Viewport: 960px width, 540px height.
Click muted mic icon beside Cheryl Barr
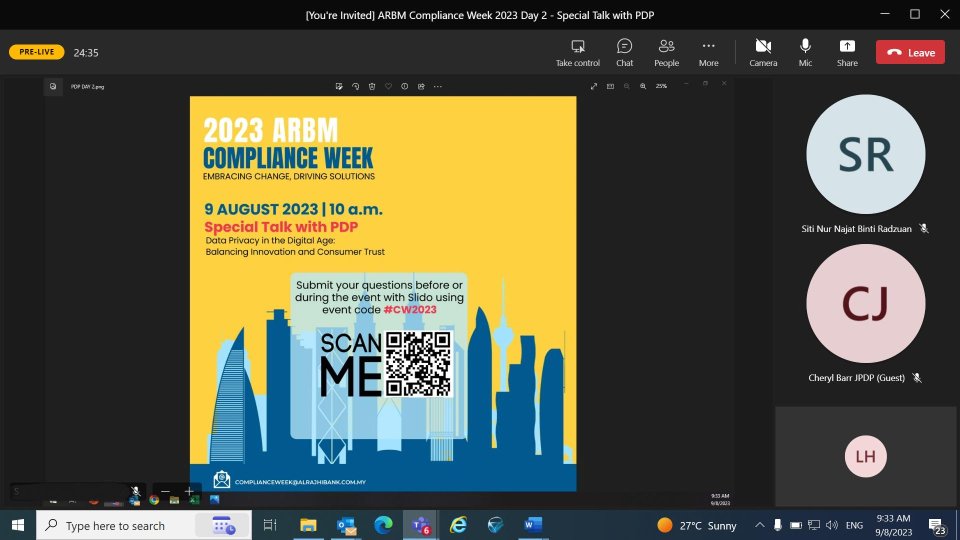(917, 378)
